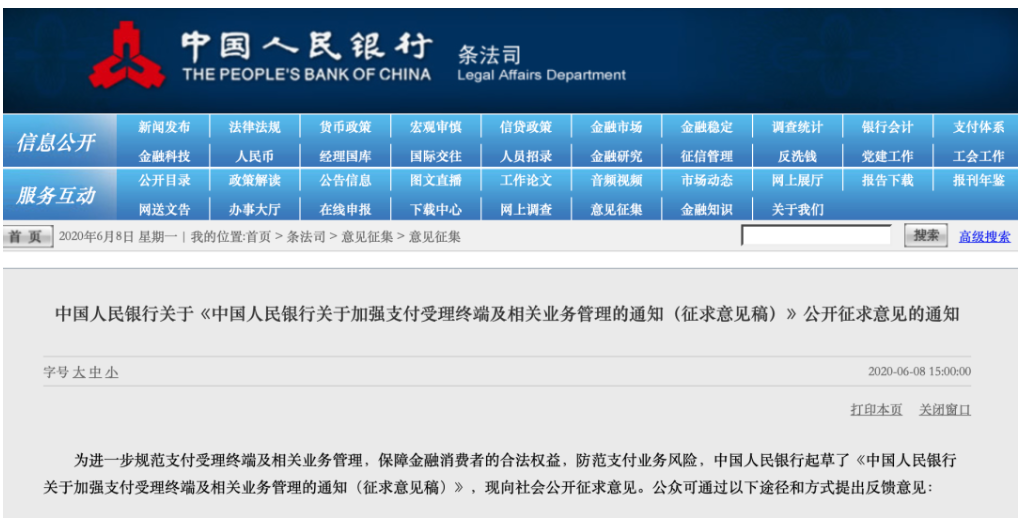1021x522 pixels.
Task: Click the article title about 支付受理终端
Action: [507, 314]
